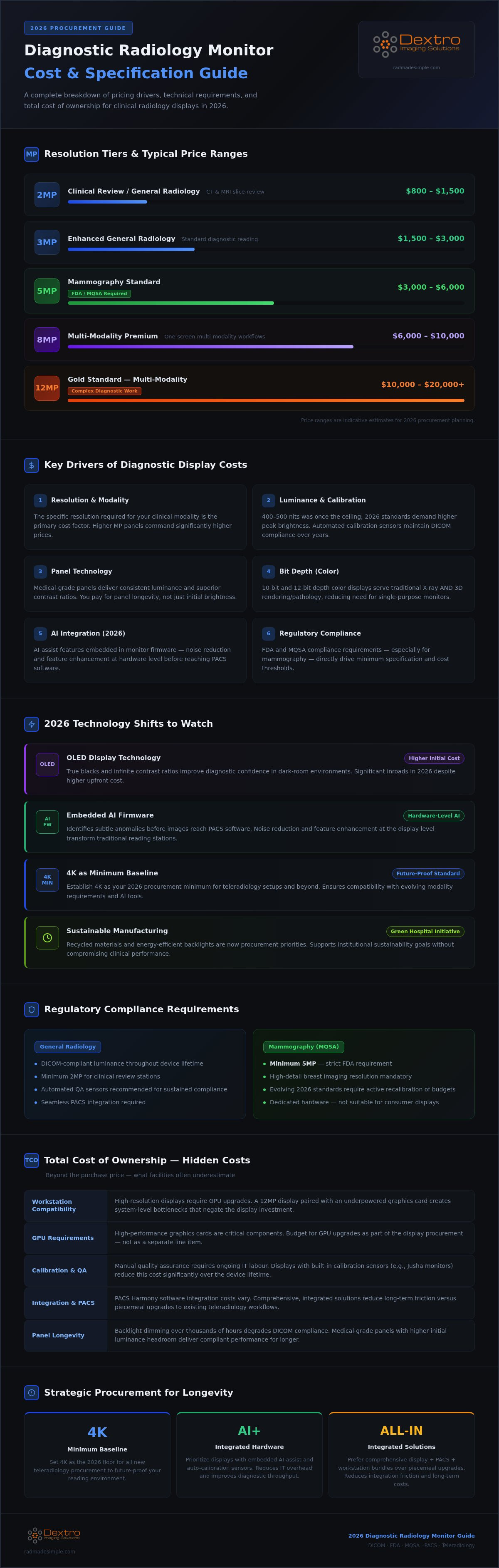This screenshot has width=499, height=1568.
Task: Open the radmadesimple.com link in footer
Action: tap(50, 1552)
